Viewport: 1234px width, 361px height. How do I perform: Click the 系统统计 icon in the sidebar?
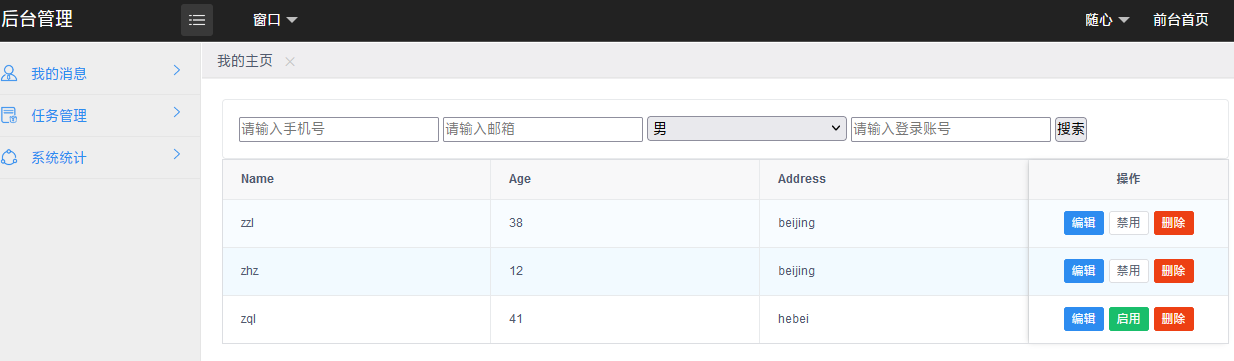9,157
